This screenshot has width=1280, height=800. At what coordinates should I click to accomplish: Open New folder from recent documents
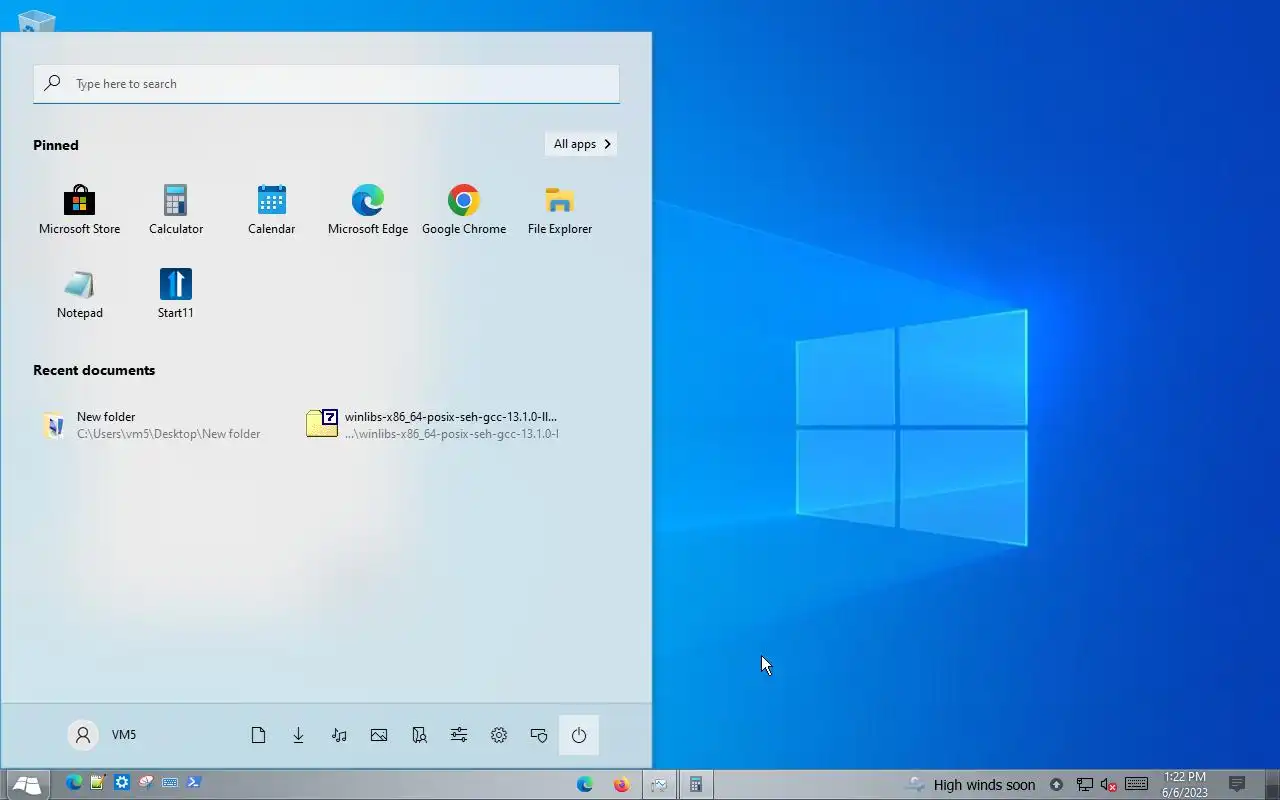pyautogui.click(x=152, y=425)
